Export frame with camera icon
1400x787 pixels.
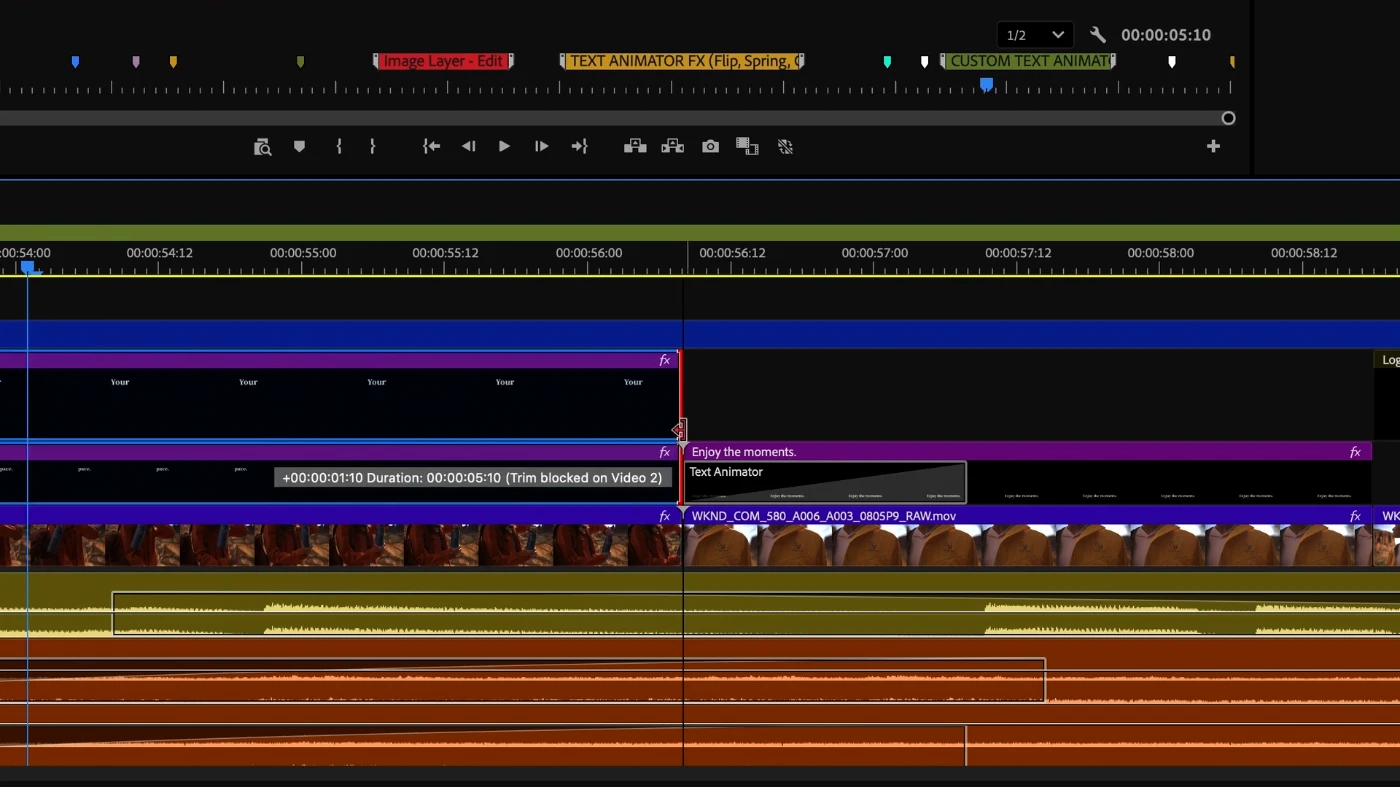point(710,147)
